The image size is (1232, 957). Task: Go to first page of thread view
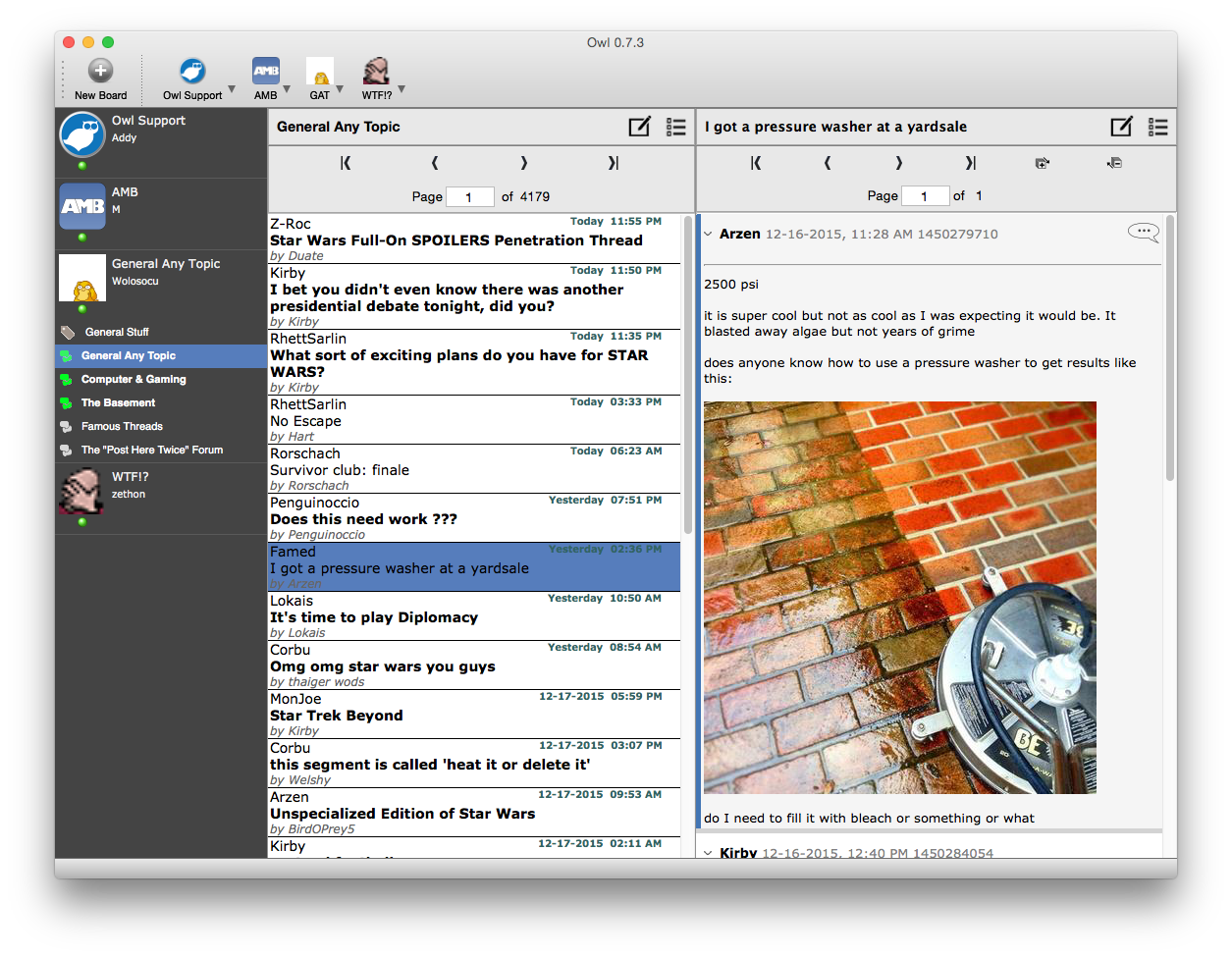click(x=756, y=163)
